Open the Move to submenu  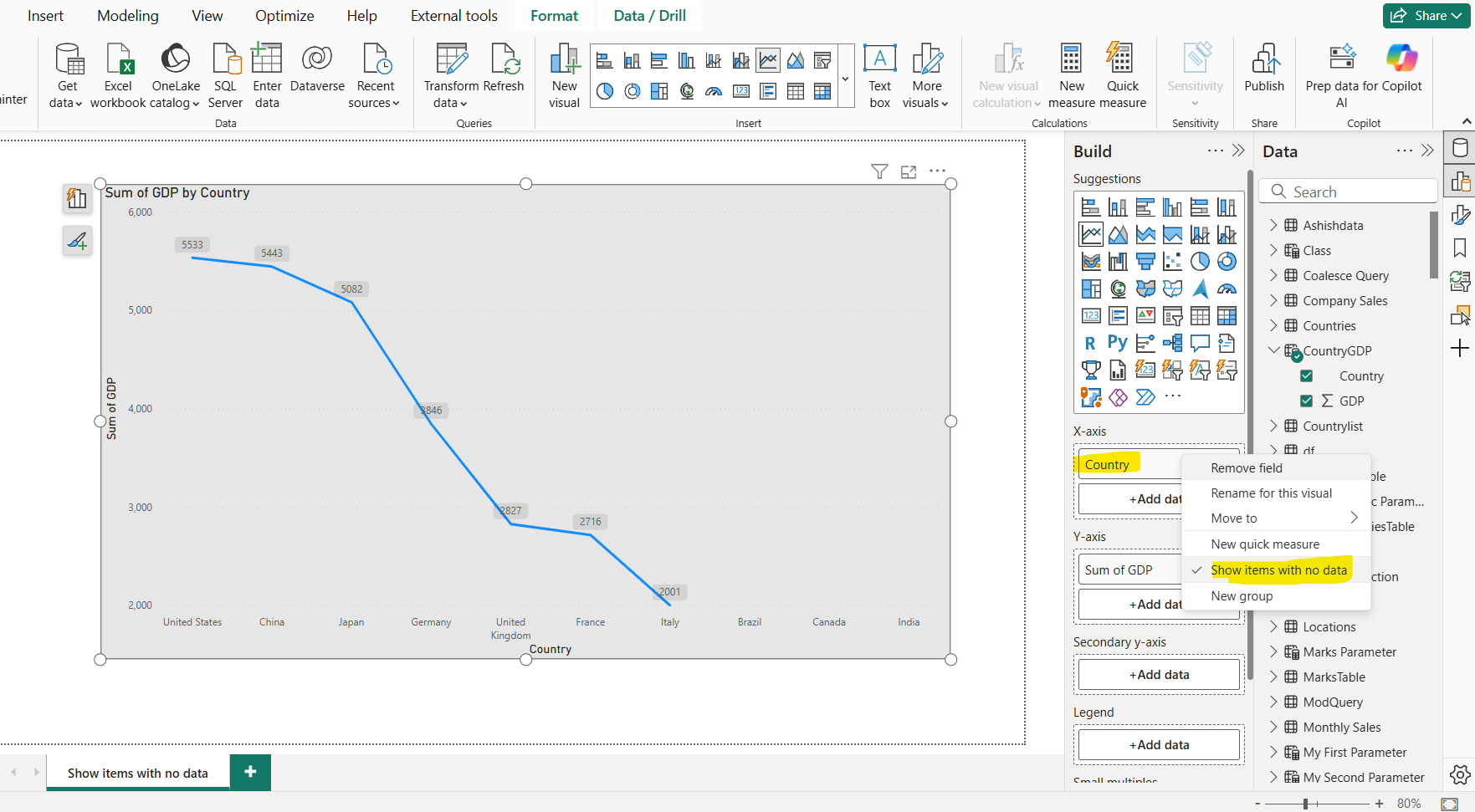tap(1235, 517)
